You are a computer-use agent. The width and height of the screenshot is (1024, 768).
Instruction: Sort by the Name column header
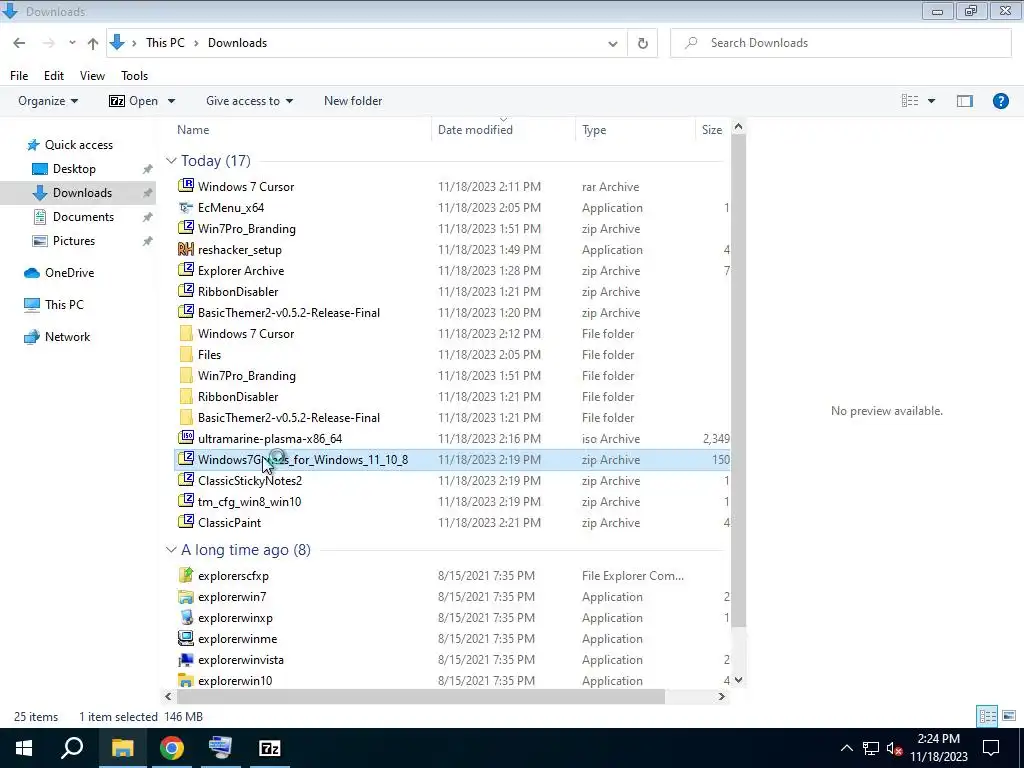[193, 130]
